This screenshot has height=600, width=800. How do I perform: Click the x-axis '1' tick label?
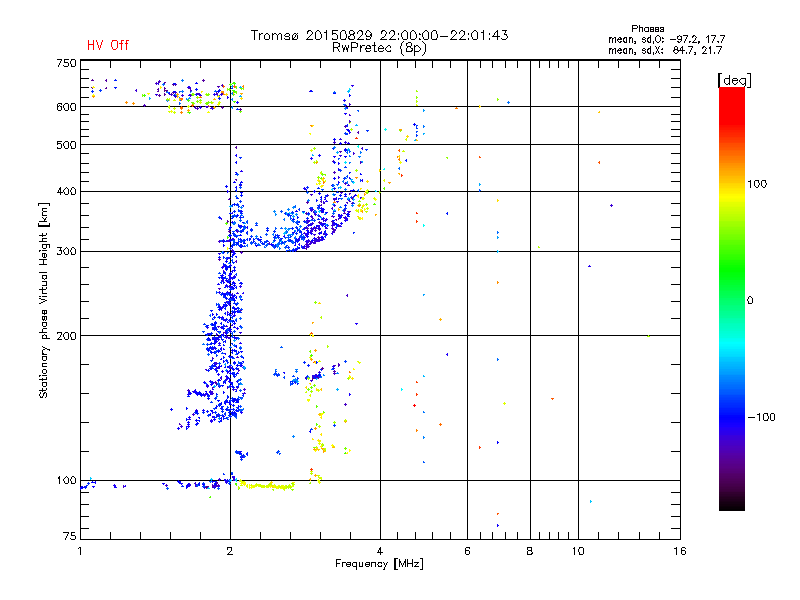81,551
